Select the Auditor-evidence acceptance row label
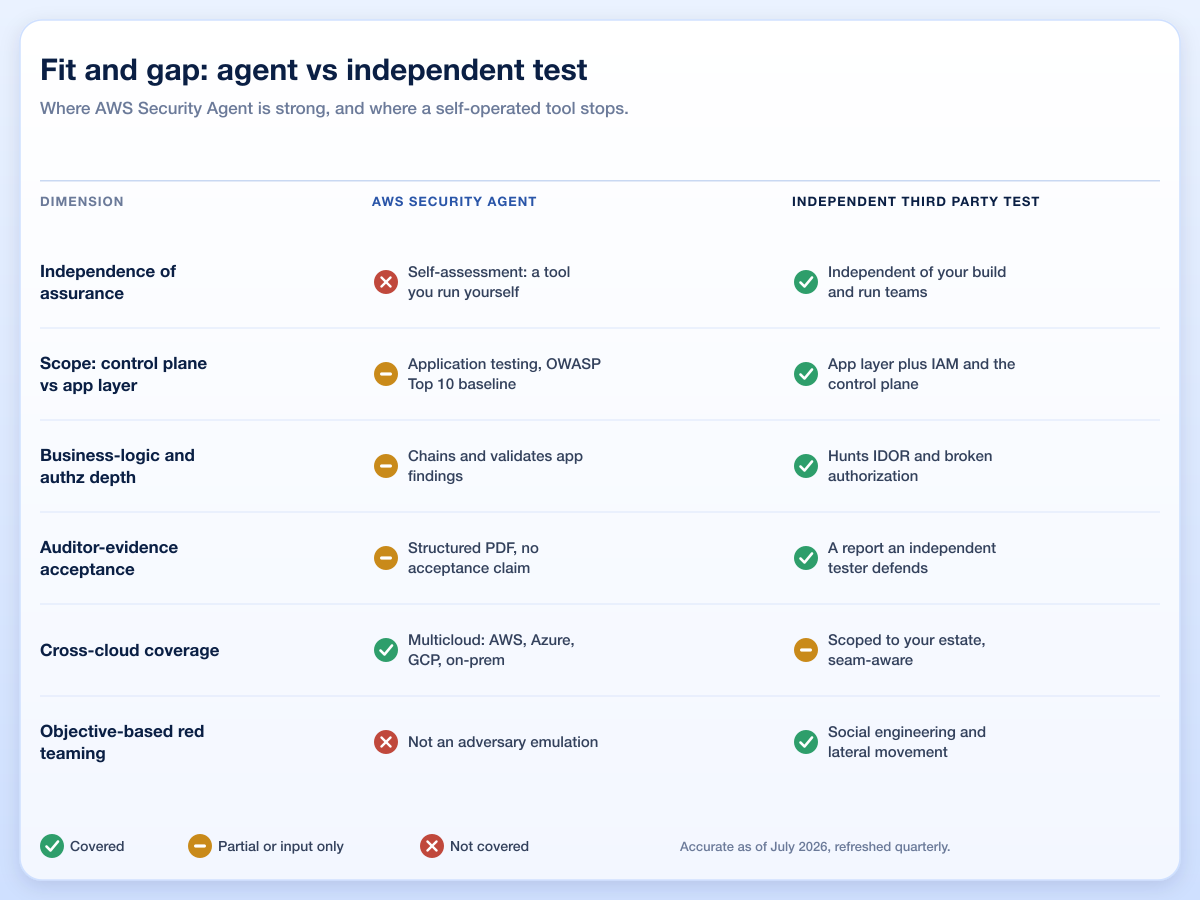This screenshot has height=900, width=1200. tap(109, 558)
